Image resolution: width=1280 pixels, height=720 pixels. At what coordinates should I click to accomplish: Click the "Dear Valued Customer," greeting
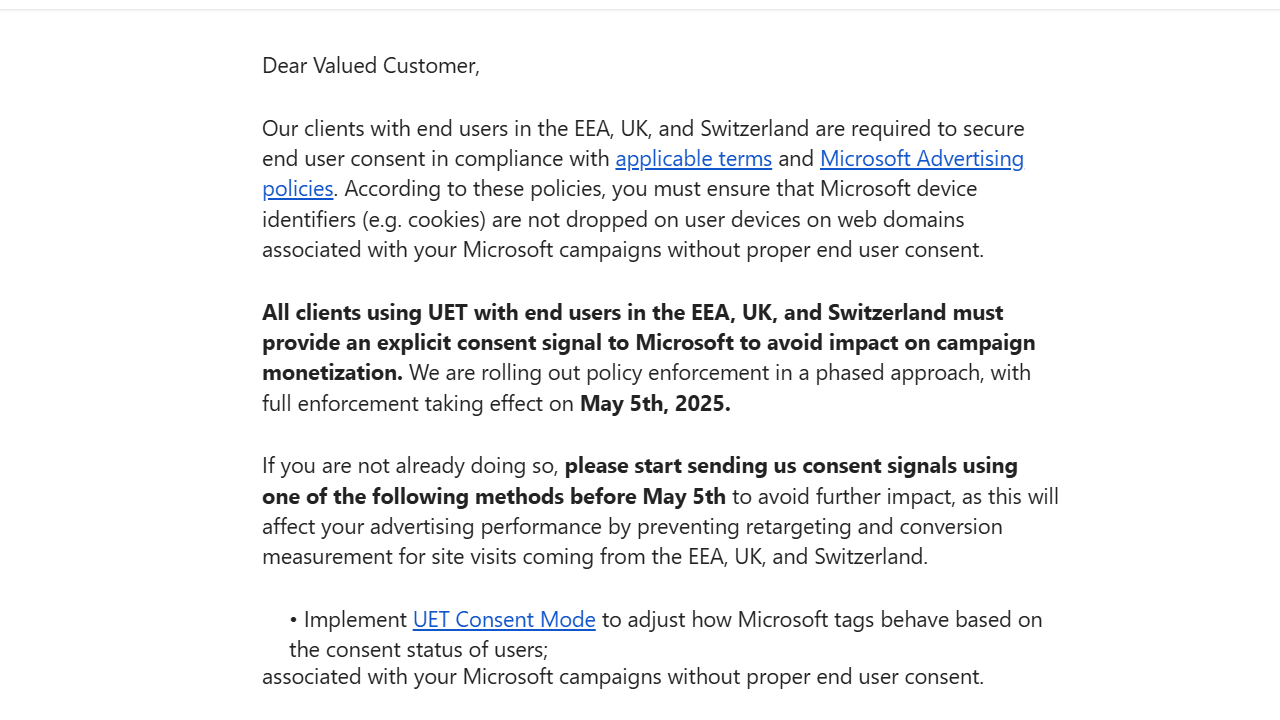tap(371, 66)
